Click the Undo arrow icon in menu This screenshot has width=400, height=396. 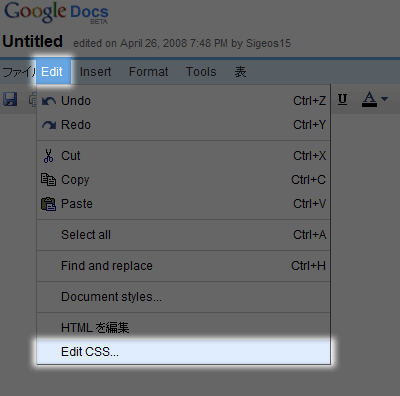tap(49, 101)
